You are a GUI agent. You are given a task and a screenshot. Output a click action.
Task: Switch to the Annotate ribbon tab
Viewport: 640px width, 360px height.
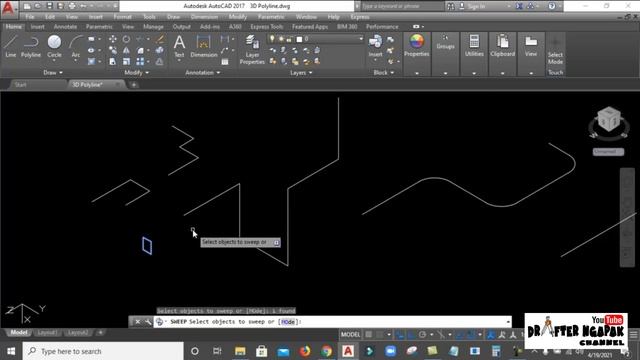pos(65,27)
